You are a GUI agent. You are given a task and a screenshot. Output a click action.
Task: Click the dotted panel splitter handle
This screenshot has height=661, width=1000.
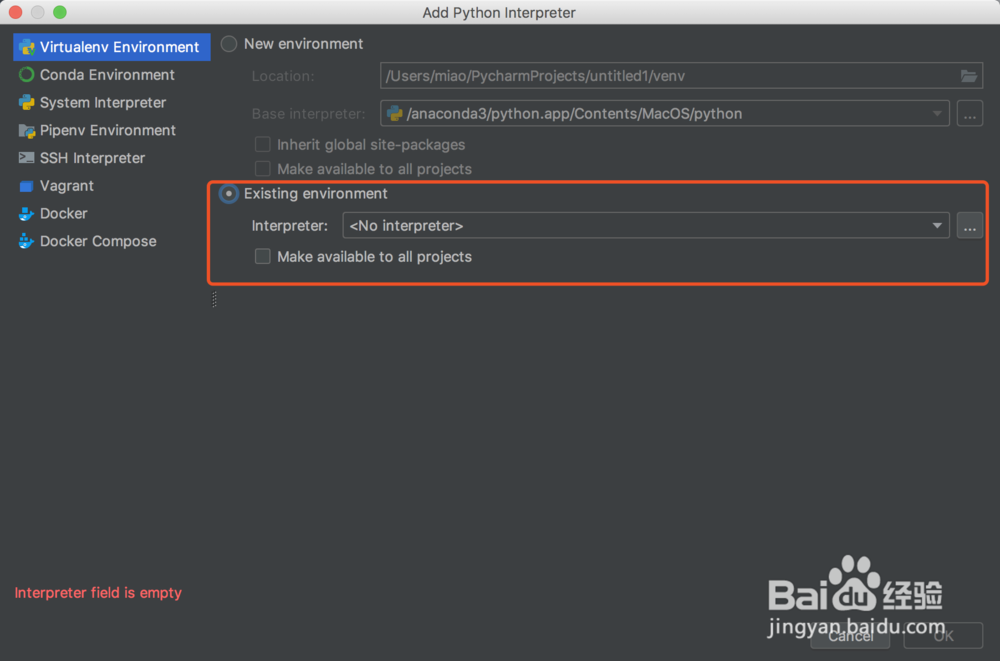(x=214, y=299)
